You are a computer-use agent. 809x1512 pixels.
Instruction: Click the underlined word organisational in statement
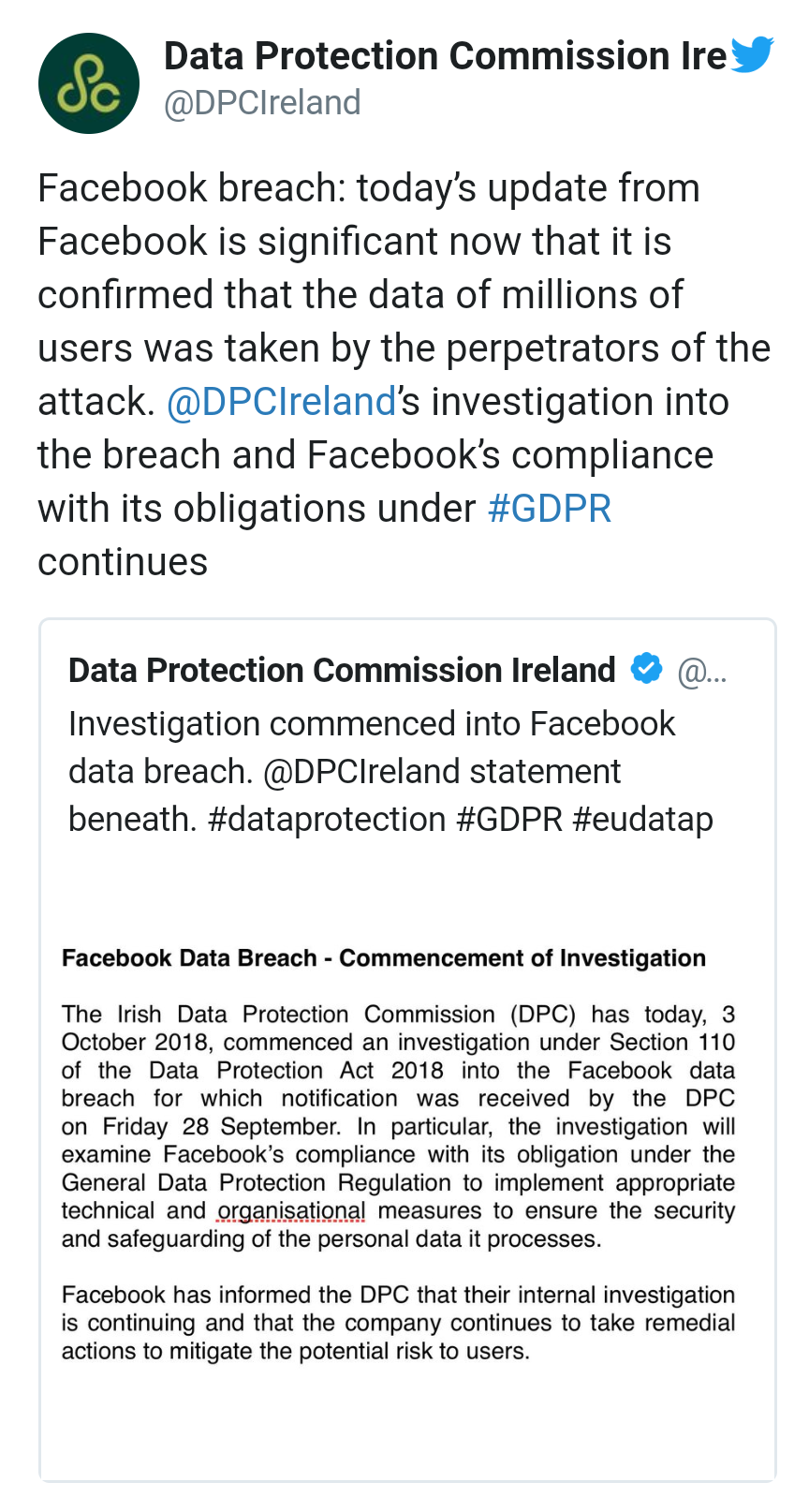(x=291, y=1211)
